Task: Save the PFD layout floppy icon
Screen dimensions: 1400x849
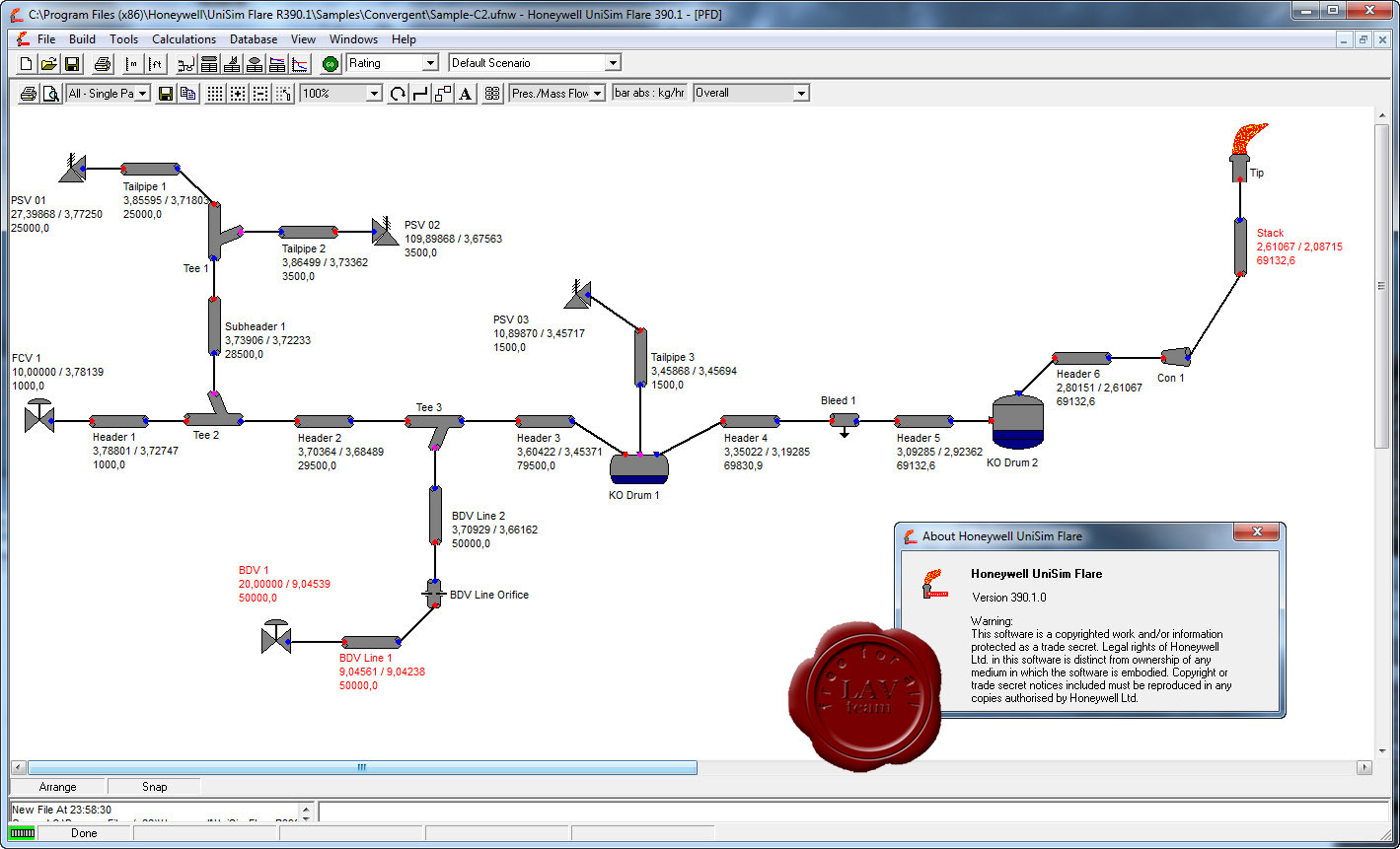Action: pyautogui.click(x=165, y=94)
